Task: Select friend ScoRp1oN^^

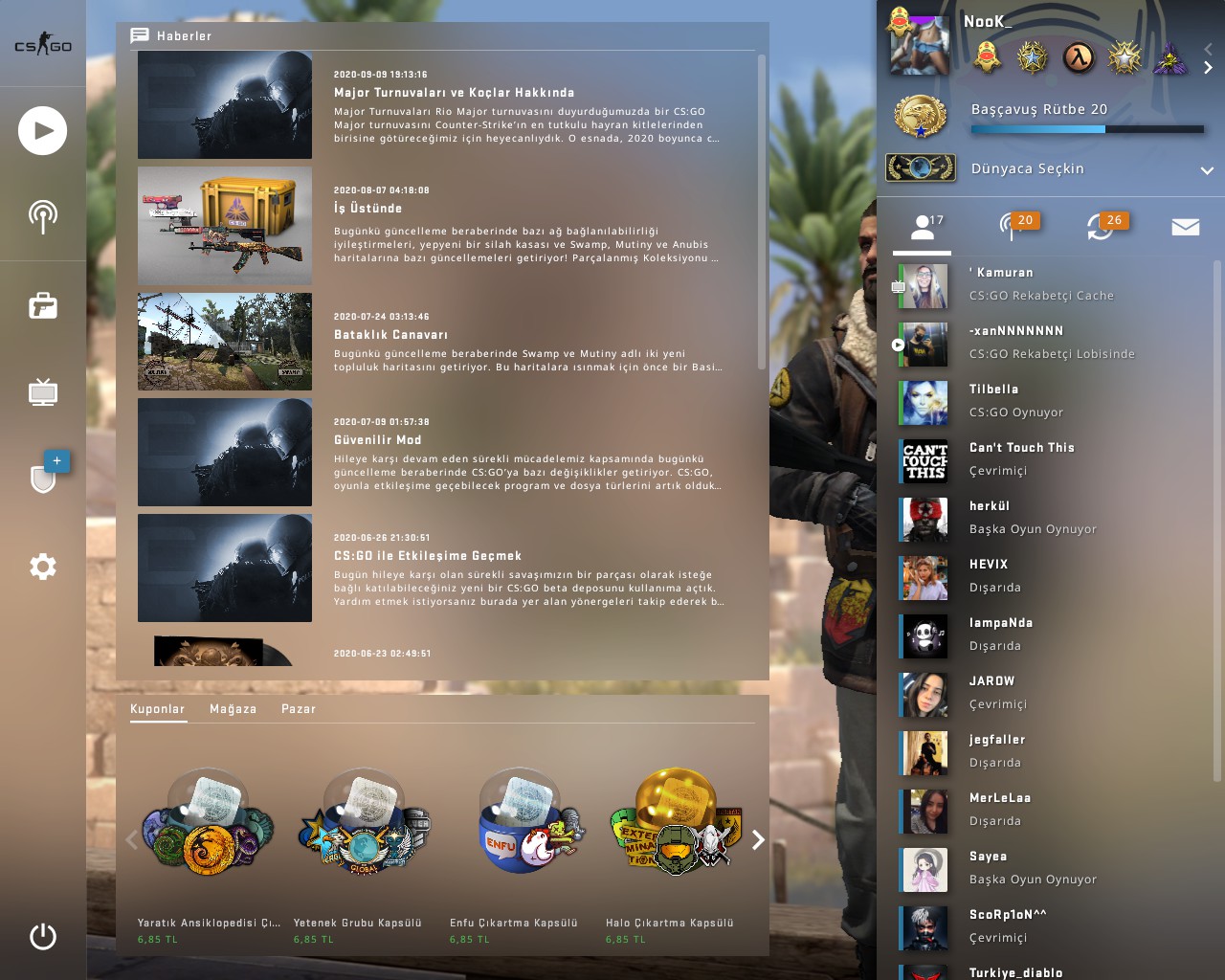Action: (x=1053, y=928)
